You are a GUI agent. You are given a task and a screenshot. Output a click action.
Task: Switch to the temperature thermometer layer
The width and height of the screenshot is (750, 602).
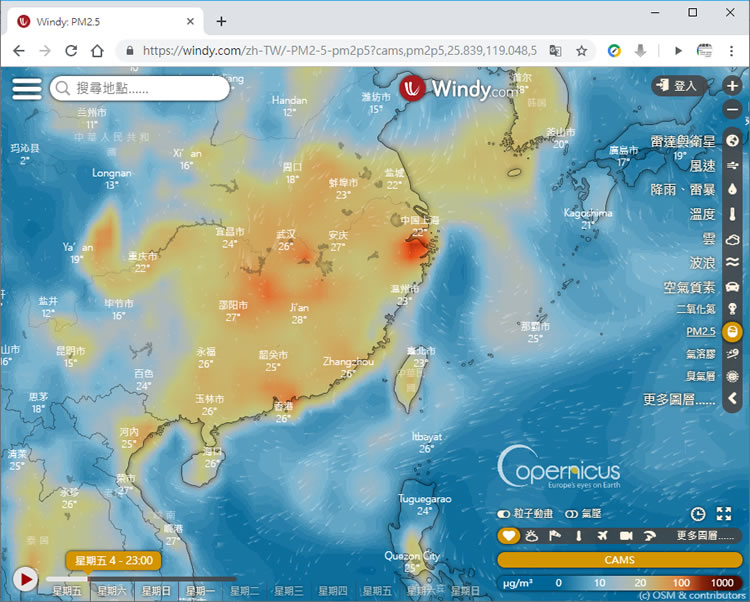[x=733, y=214]
